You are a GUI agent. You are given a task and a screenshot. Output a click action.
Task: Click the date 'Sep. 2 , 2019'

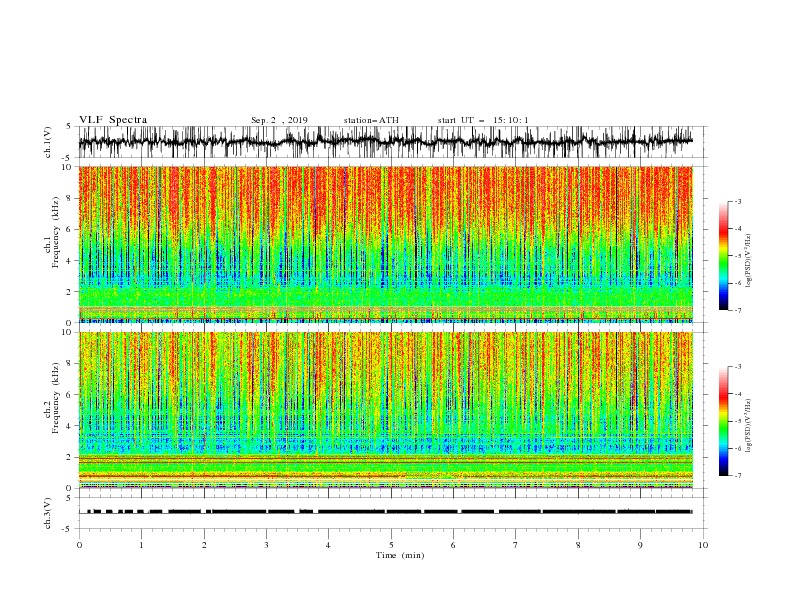(279, 120)
